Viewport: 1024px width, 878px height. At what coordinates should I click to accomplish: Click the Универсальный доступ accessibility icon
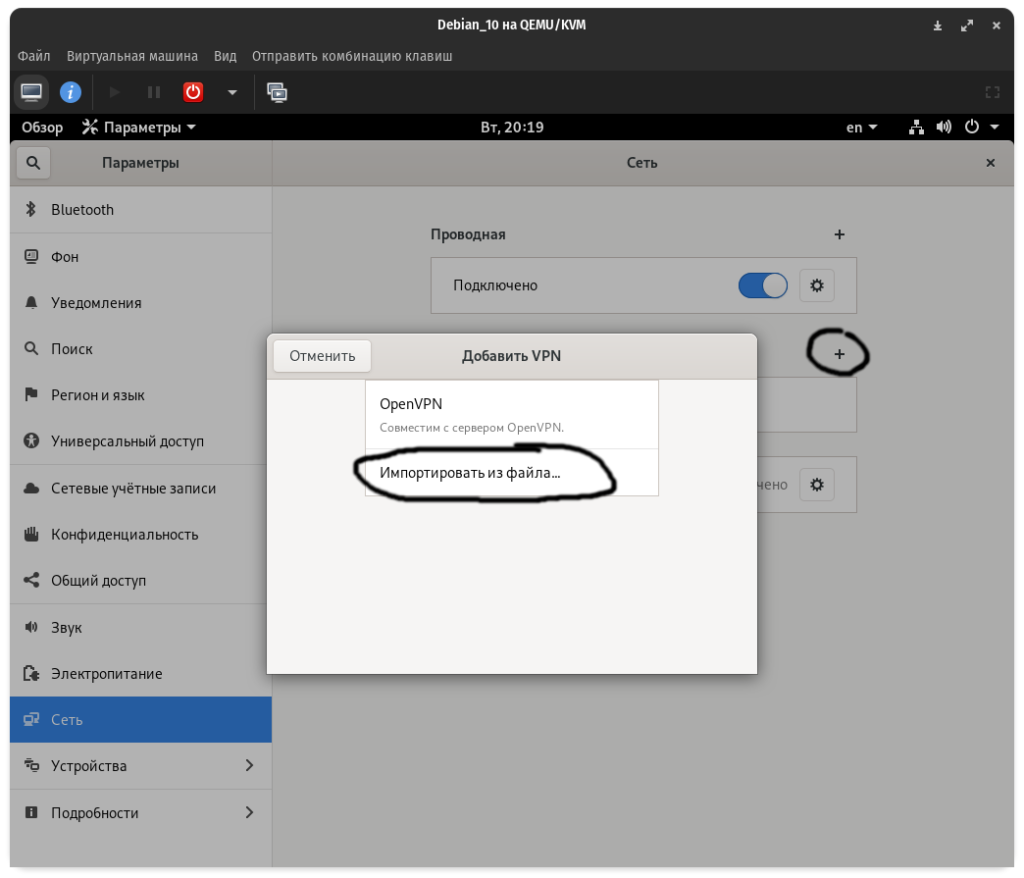click(x=31, y=442)
